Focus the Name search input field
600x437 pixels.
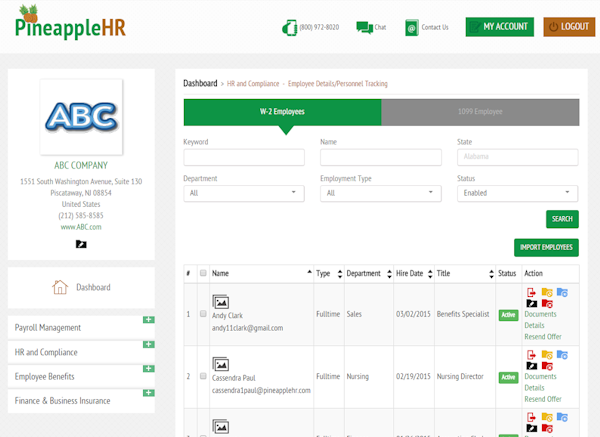381,157
